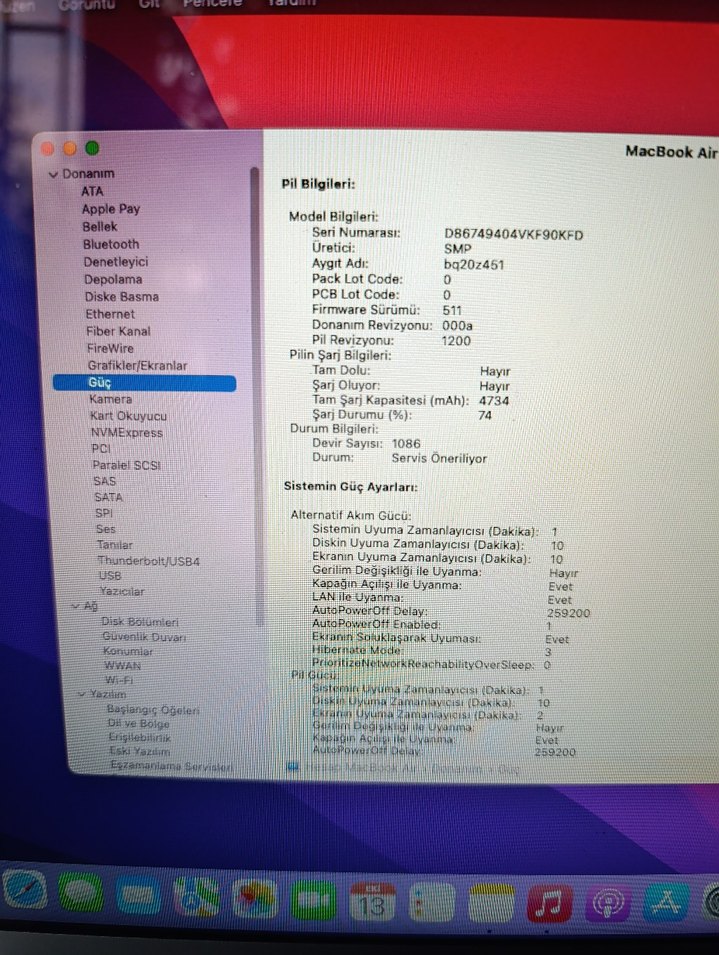The width and height of the screenshot is (719, 955).
Task: Open the Görüntü menu
Action: coord(86,5)
